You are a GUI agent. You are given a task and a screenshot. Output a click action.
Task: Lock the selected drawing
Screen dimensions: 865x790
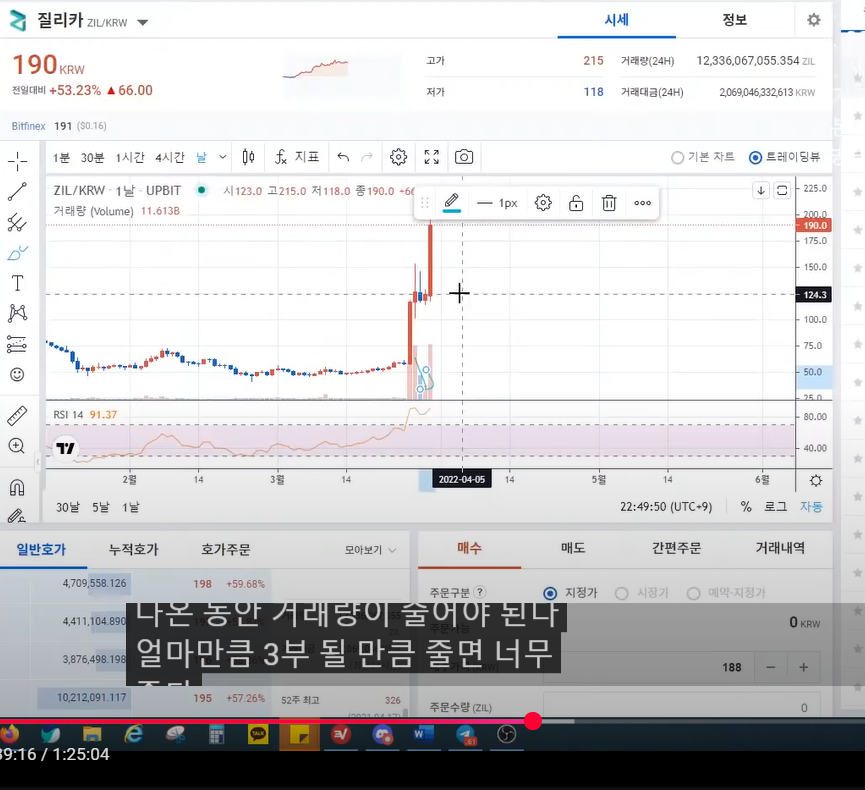(576, 202)
